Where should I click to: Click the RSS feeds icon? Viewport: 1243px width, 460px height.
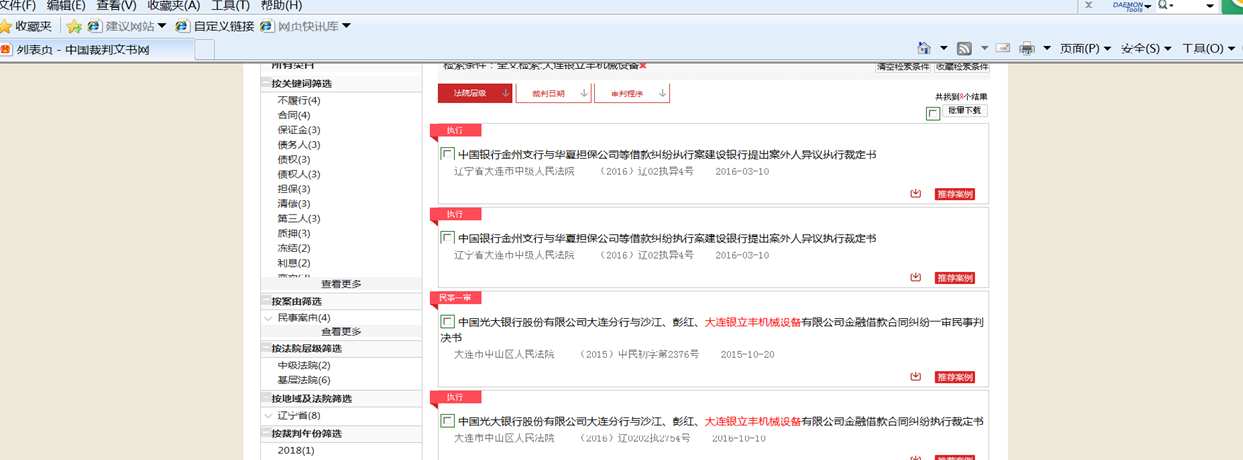[x=964, y=48]
